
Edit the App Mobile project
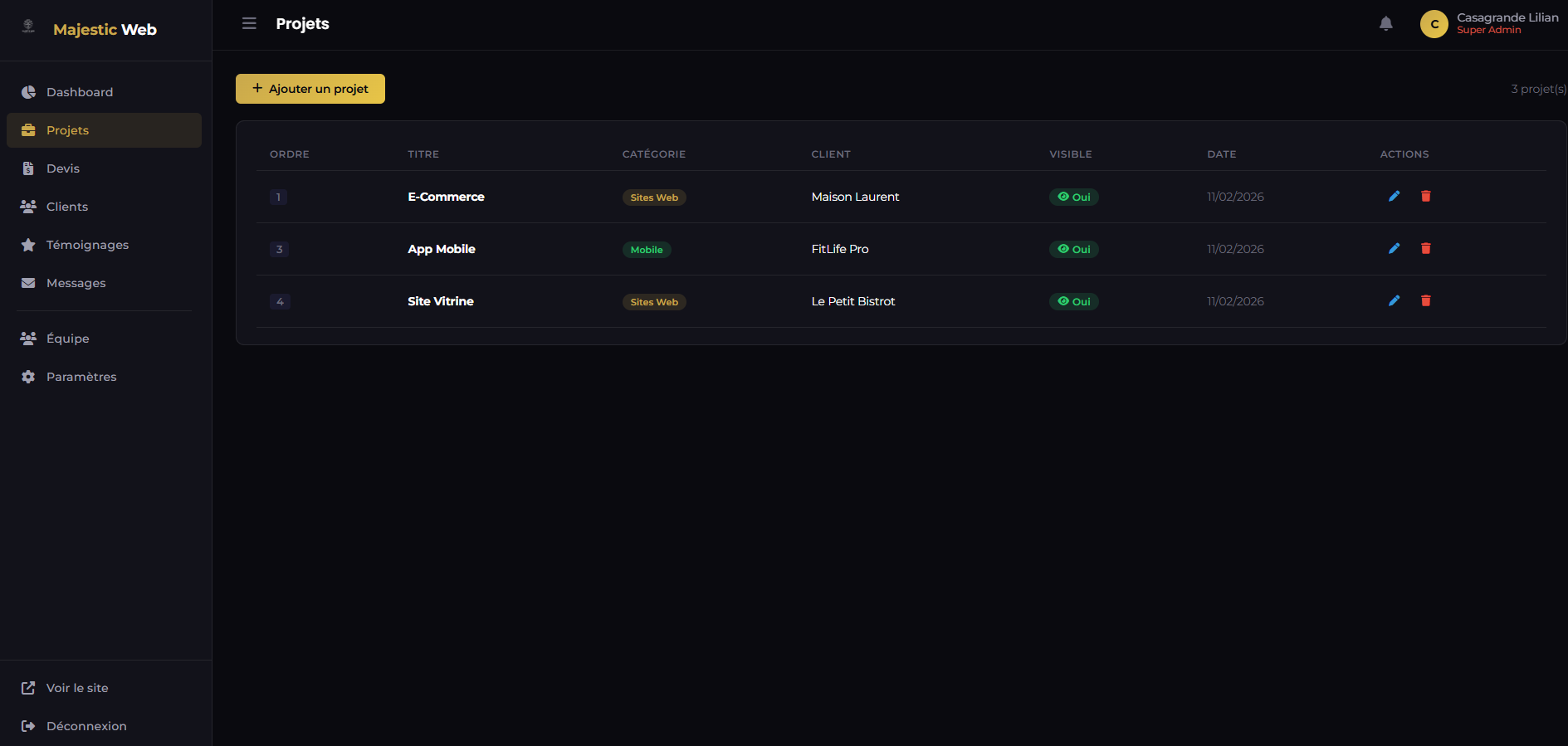[1394, 249]
